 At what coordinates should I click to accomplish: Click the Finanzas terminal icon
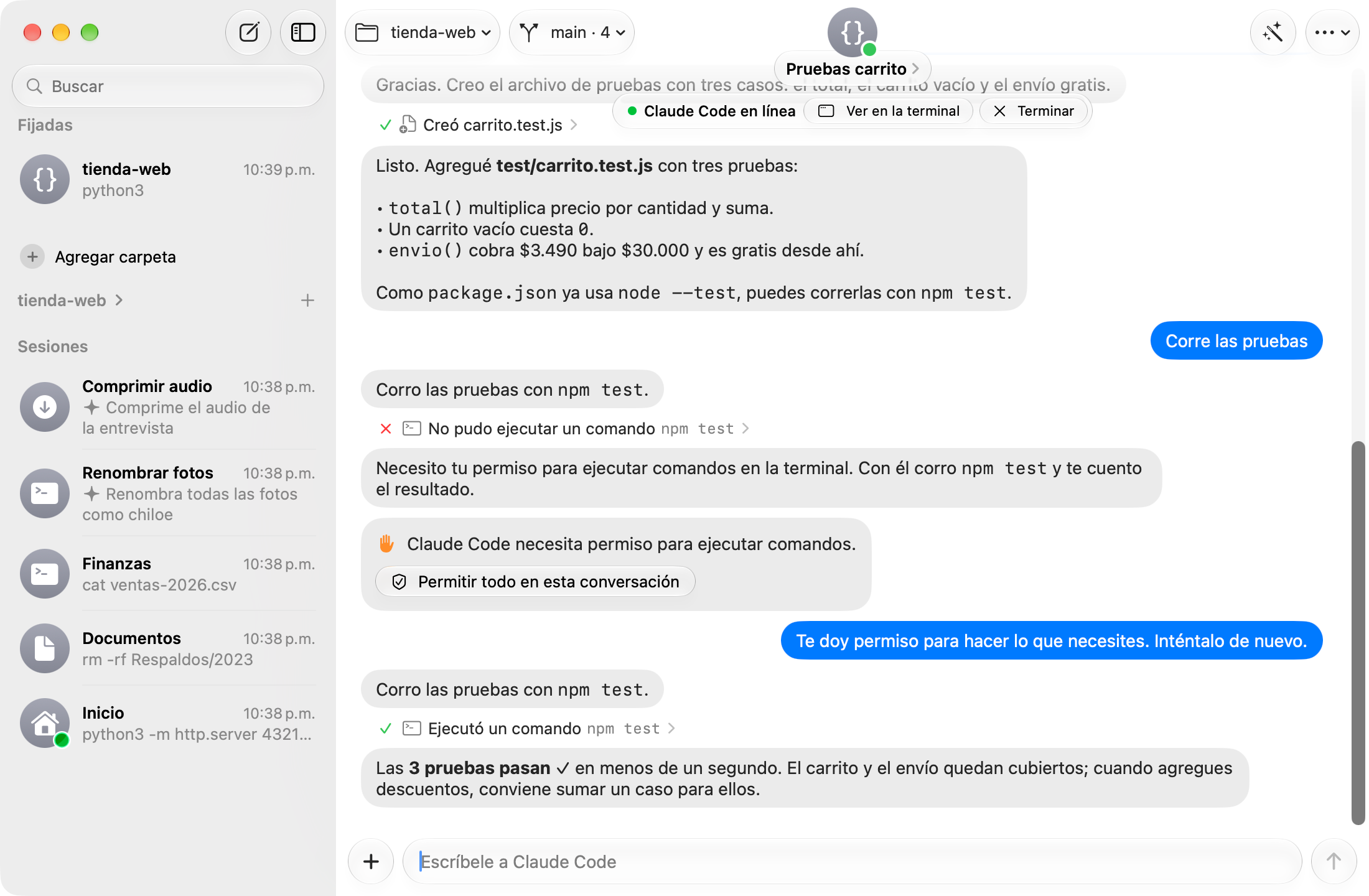pyautogui.click(x=45, y=574)
